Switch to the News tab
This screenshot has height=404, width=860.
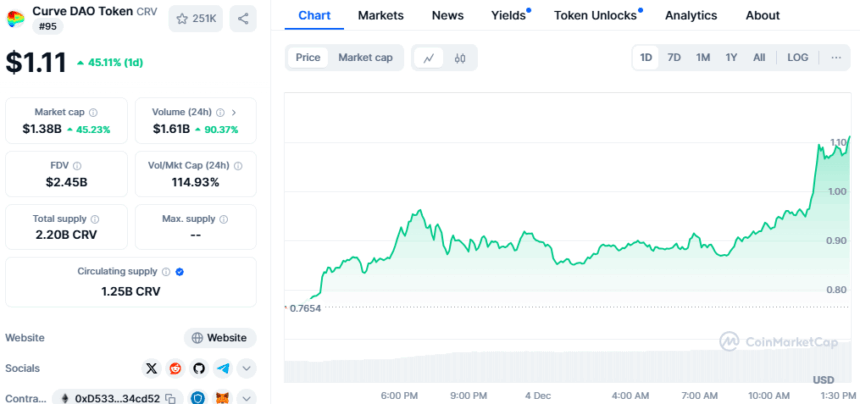(448, 15)
